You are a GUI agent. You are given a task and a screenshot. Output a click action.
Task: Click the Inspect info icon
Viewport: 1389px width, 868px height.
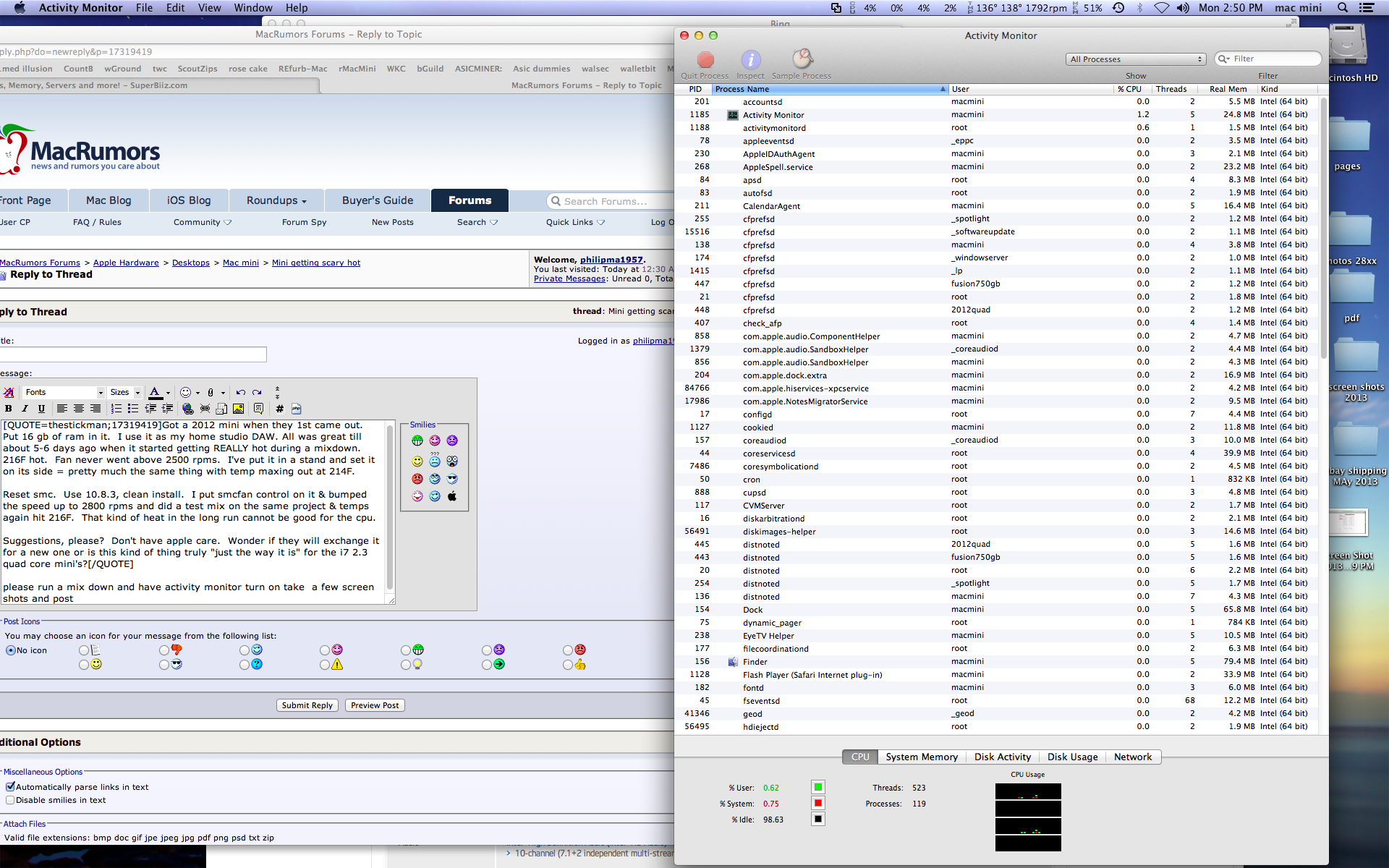point(750,60)
